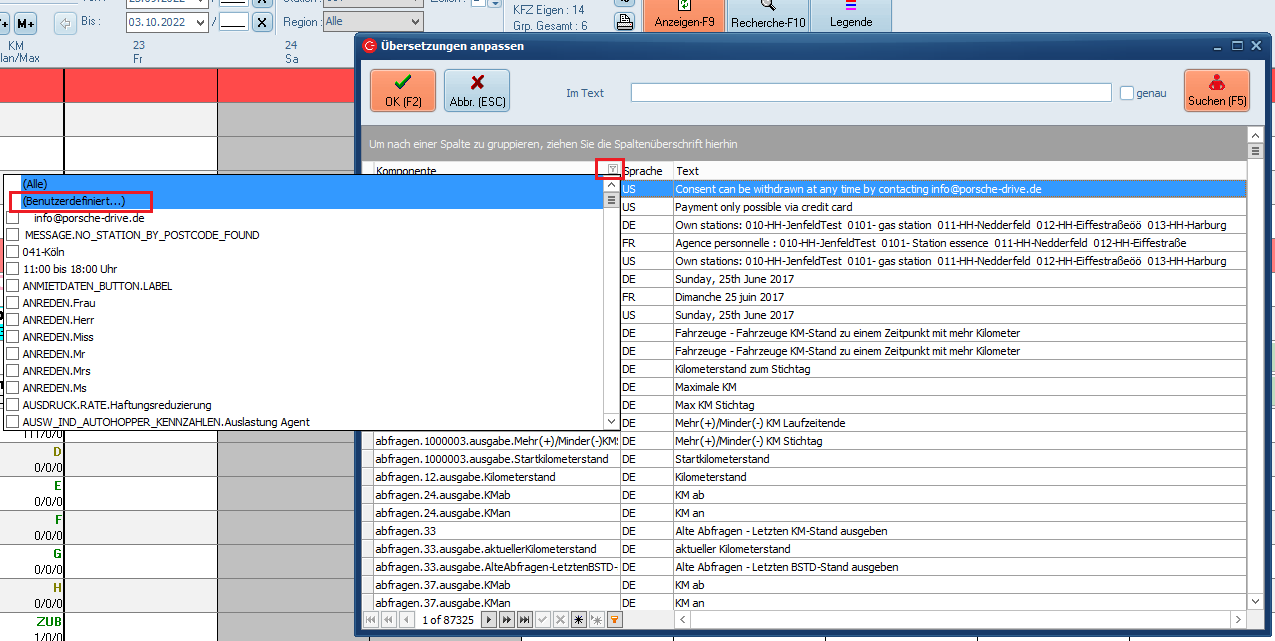Skip to next page of records
Viewport: 1275px width, 641px height.
(506, 620)
